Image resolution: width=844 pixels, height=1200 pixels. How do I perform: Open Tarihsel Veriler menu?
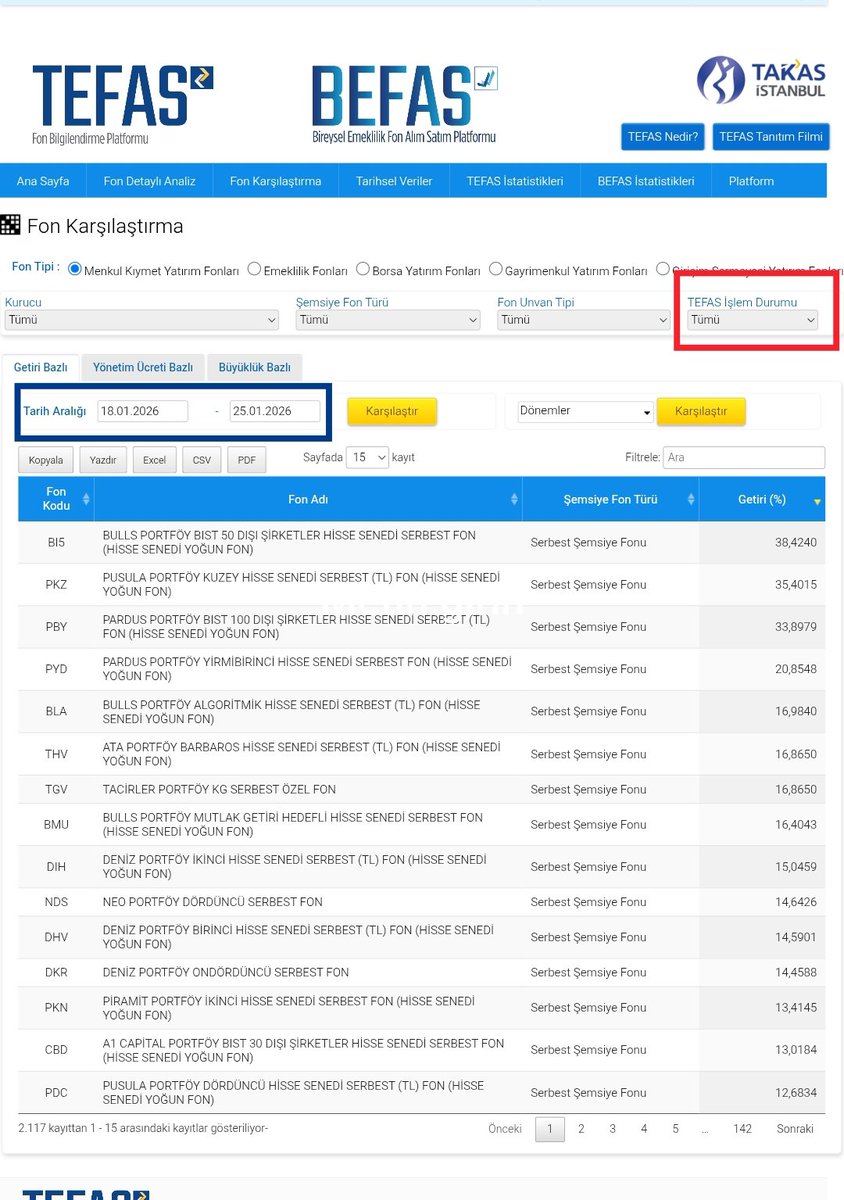click(x=394, y=181)
